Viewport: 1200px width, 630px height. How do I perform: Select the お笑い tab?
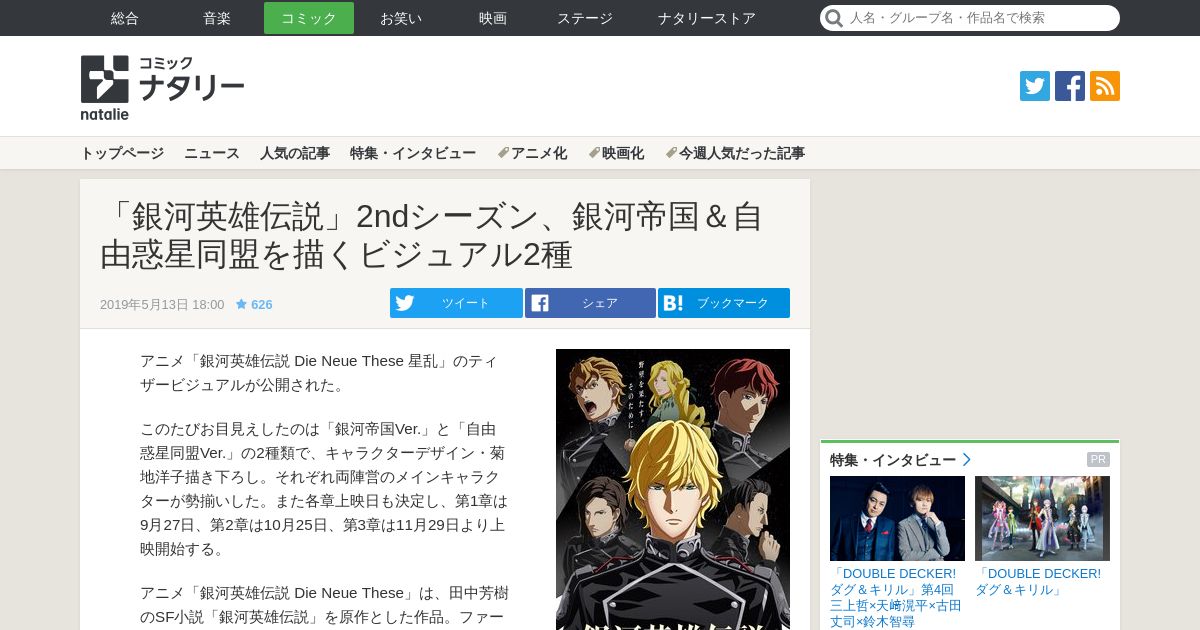tap(401, 18)
